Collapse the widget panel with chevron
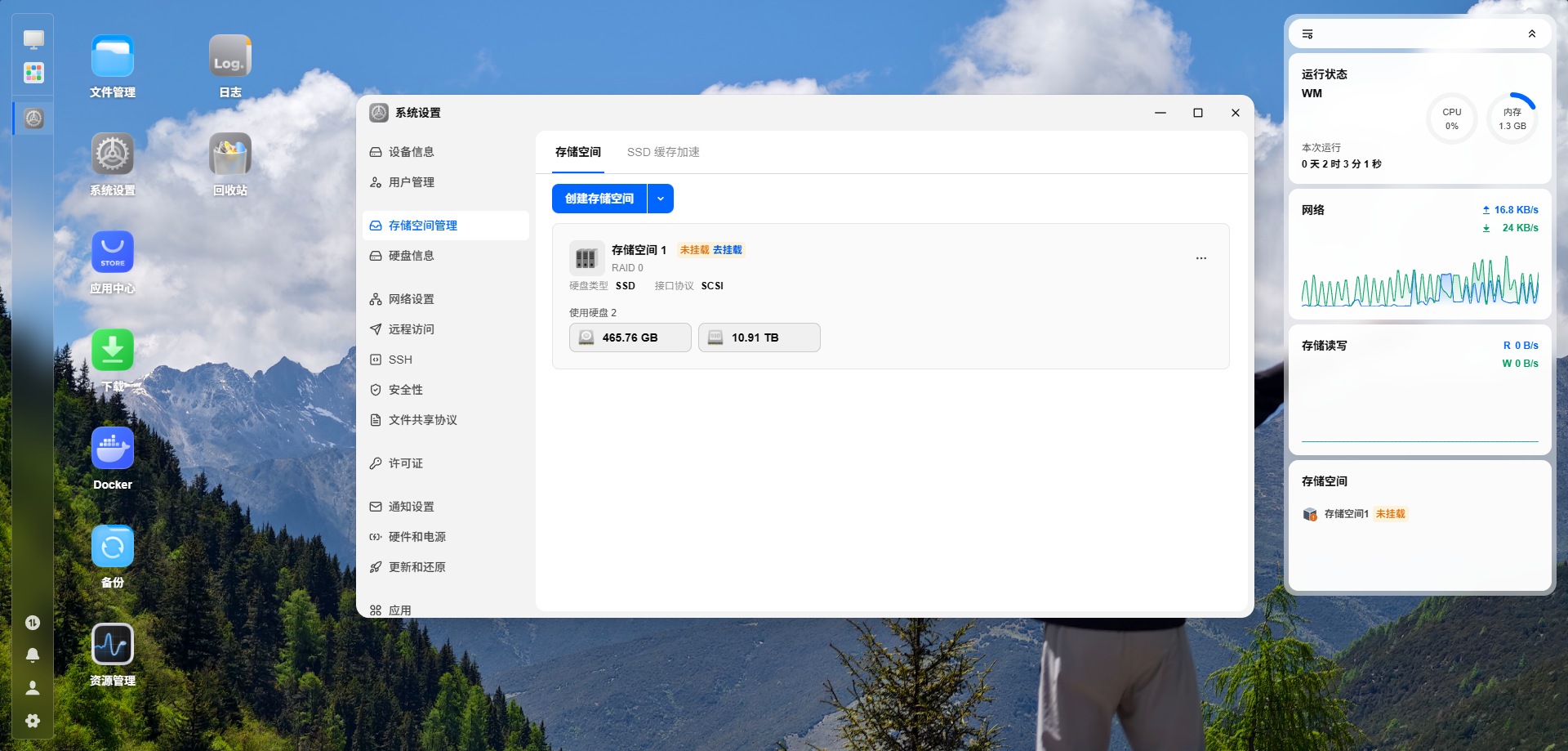1568x751 pixels. coord(1532,34)
